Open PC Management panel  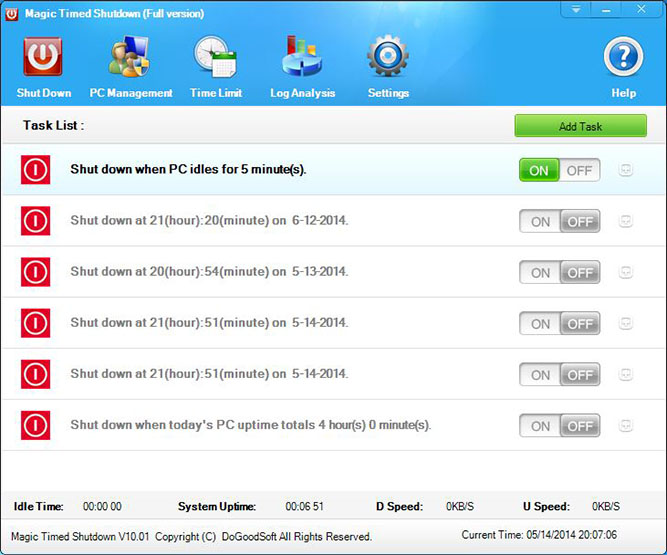pyautogui.click(x=131, y=67)
